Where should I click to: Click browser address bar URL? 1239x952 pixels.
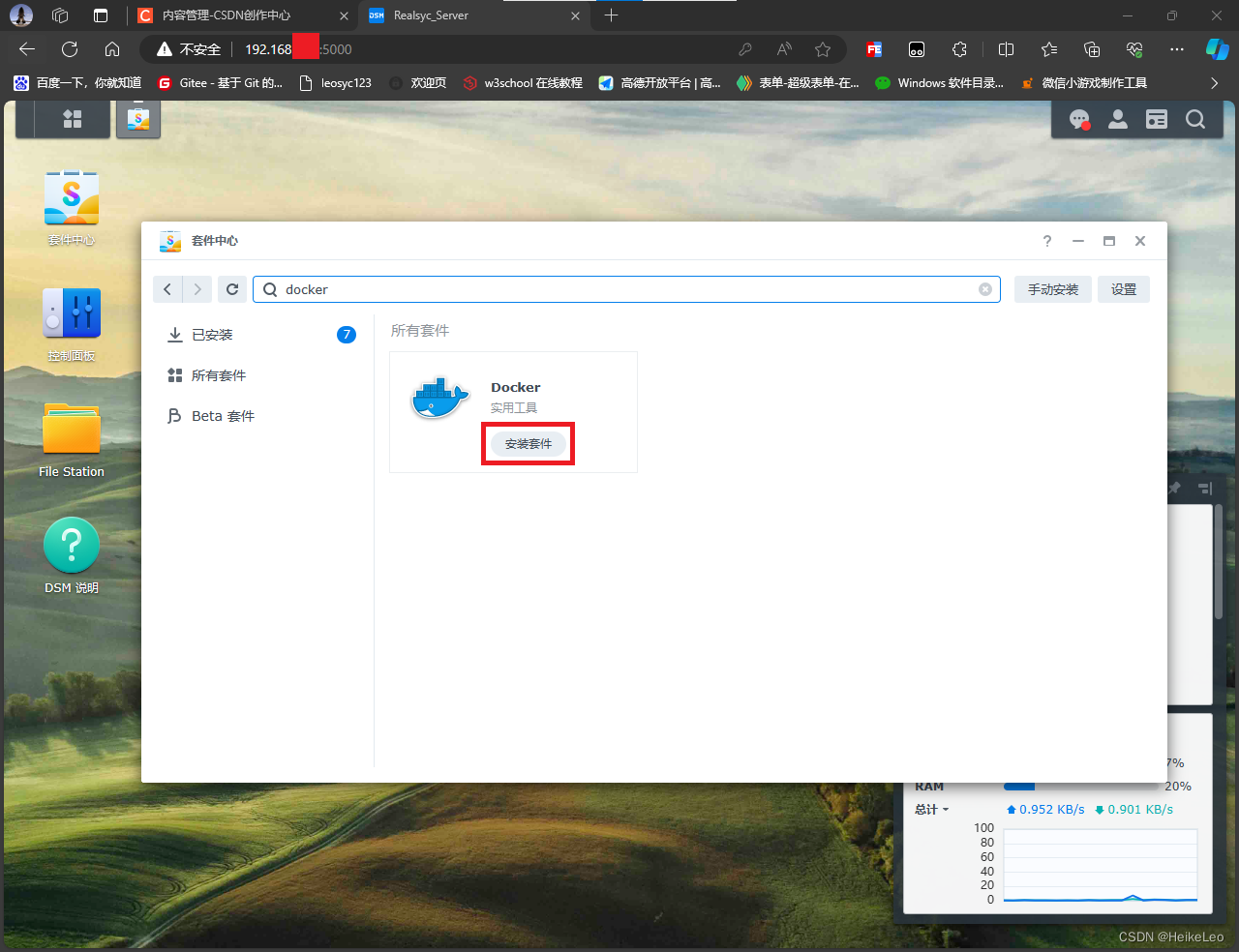(298, 49)
